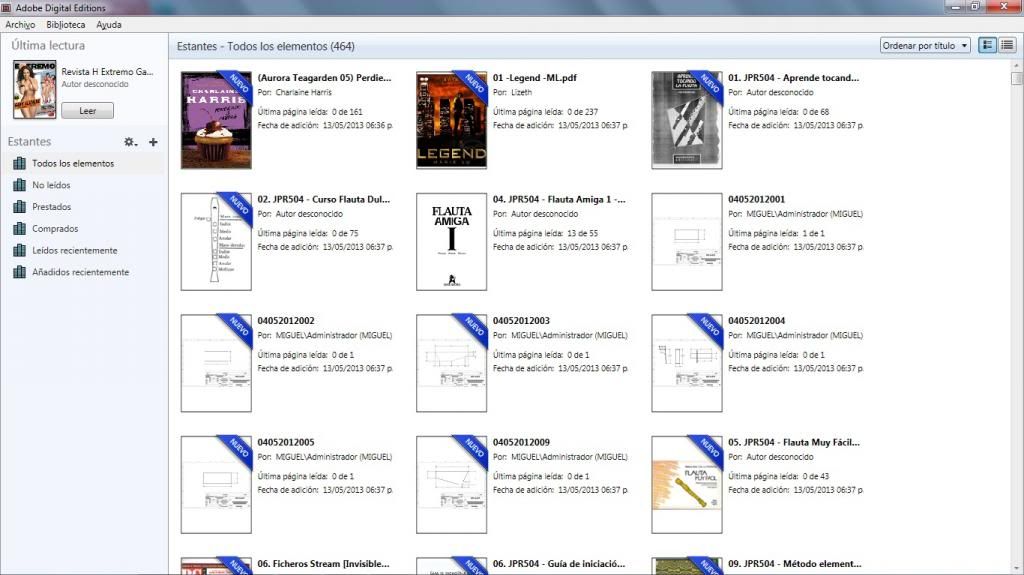This screenshot has height=575, width=1024.
Task: Open the 04052012009 document thumbnail
Action: click(451, 485)
